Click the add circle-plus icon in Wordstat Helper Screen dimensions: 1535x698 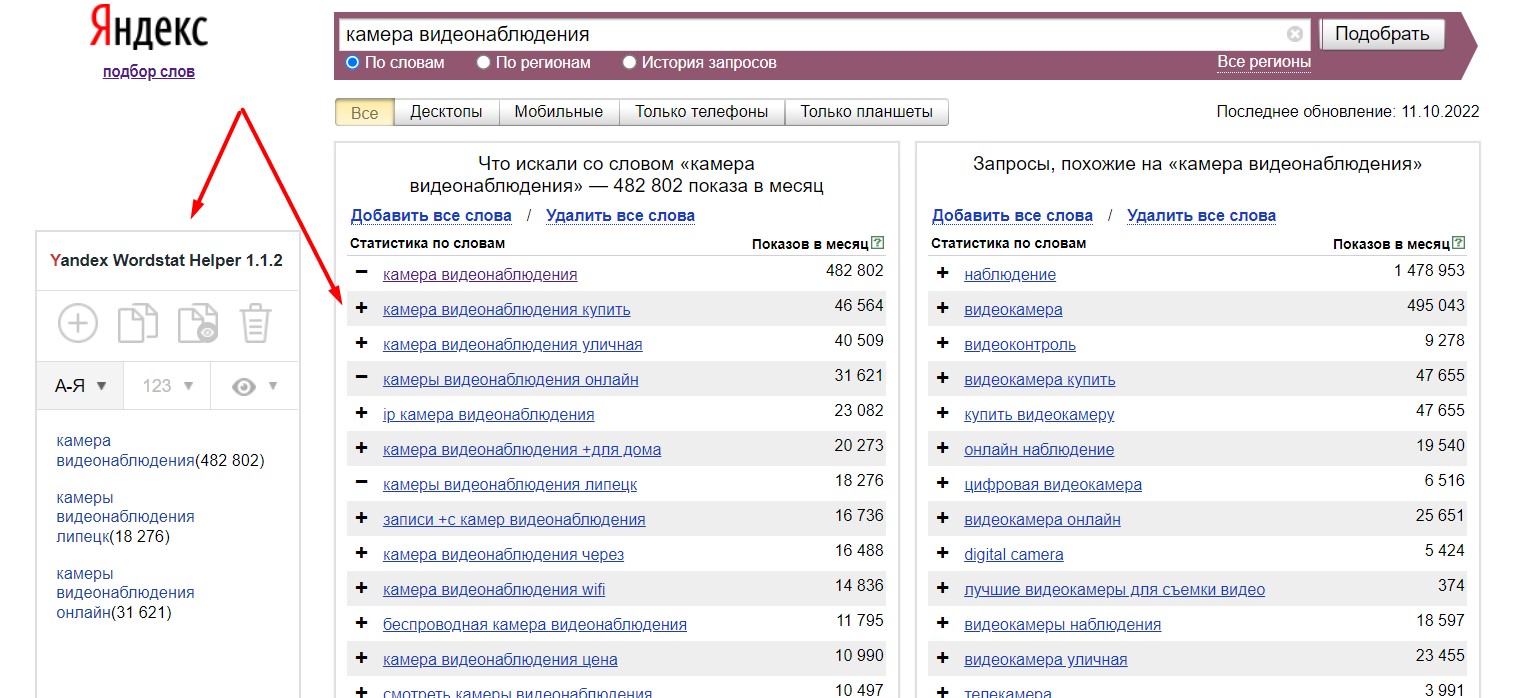tap(78, 324)
